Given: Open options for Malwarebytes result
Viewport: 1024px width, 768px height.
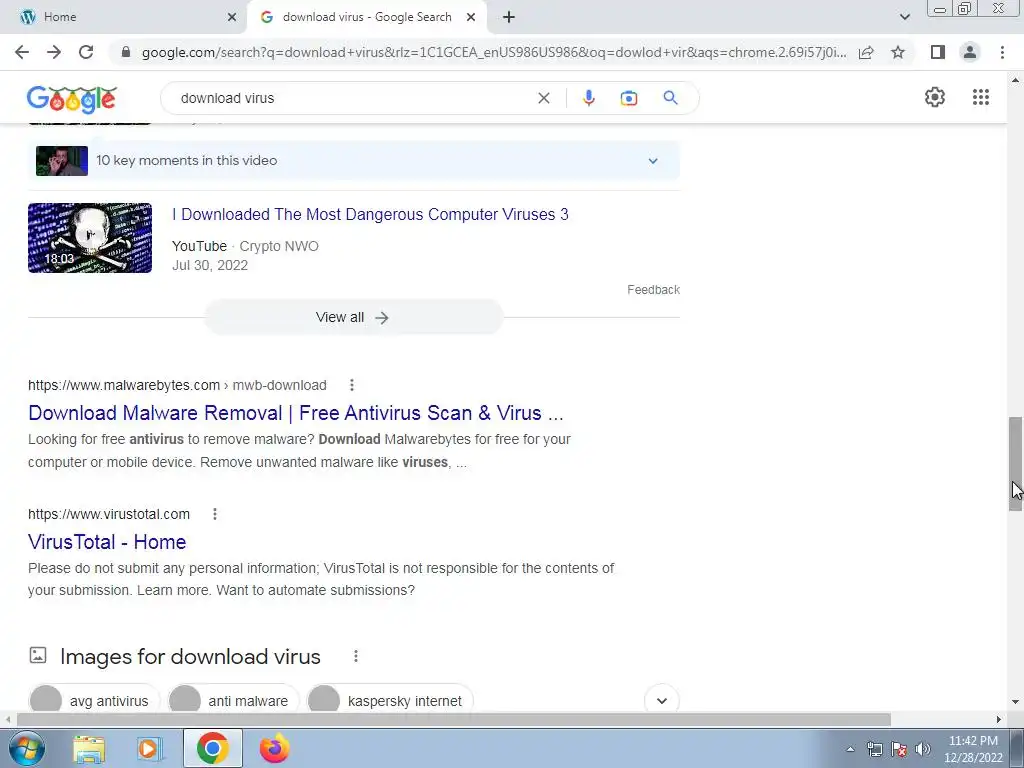Looking at the screenshot, I should (352, 385).
